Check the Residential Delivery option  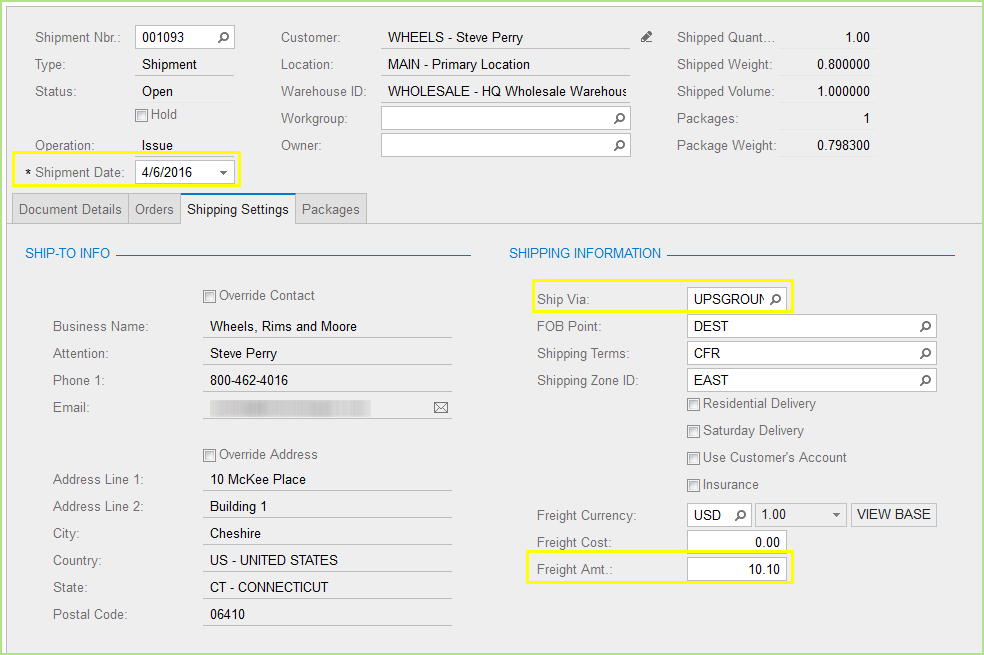[694, 404]
